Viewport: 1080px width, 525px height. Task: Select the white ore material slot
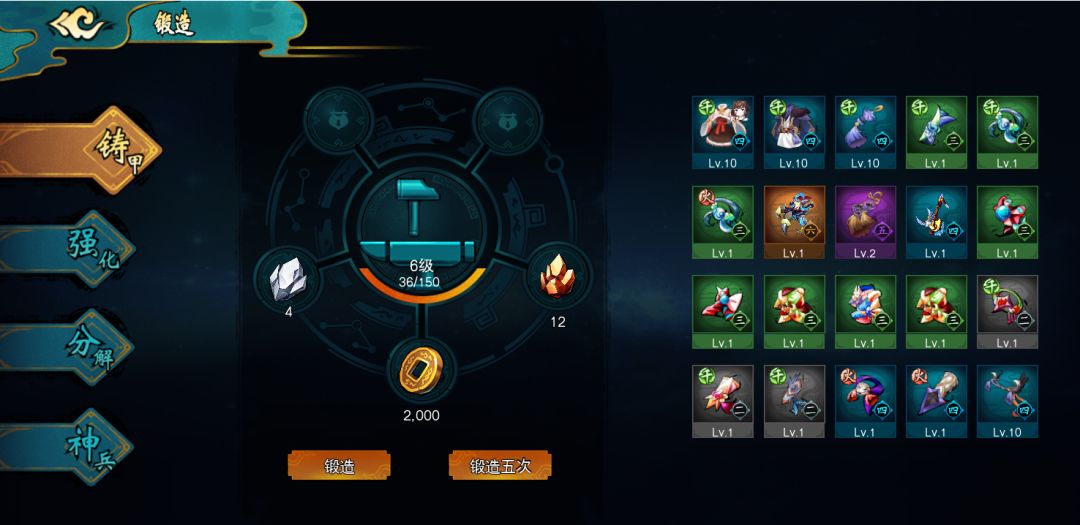click(287, 280)
